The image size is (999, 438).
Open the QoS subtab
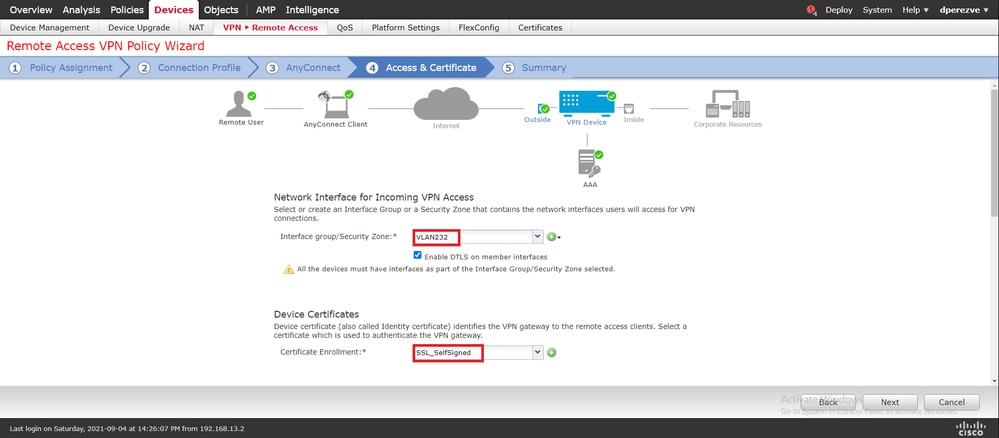click(345, 27)
